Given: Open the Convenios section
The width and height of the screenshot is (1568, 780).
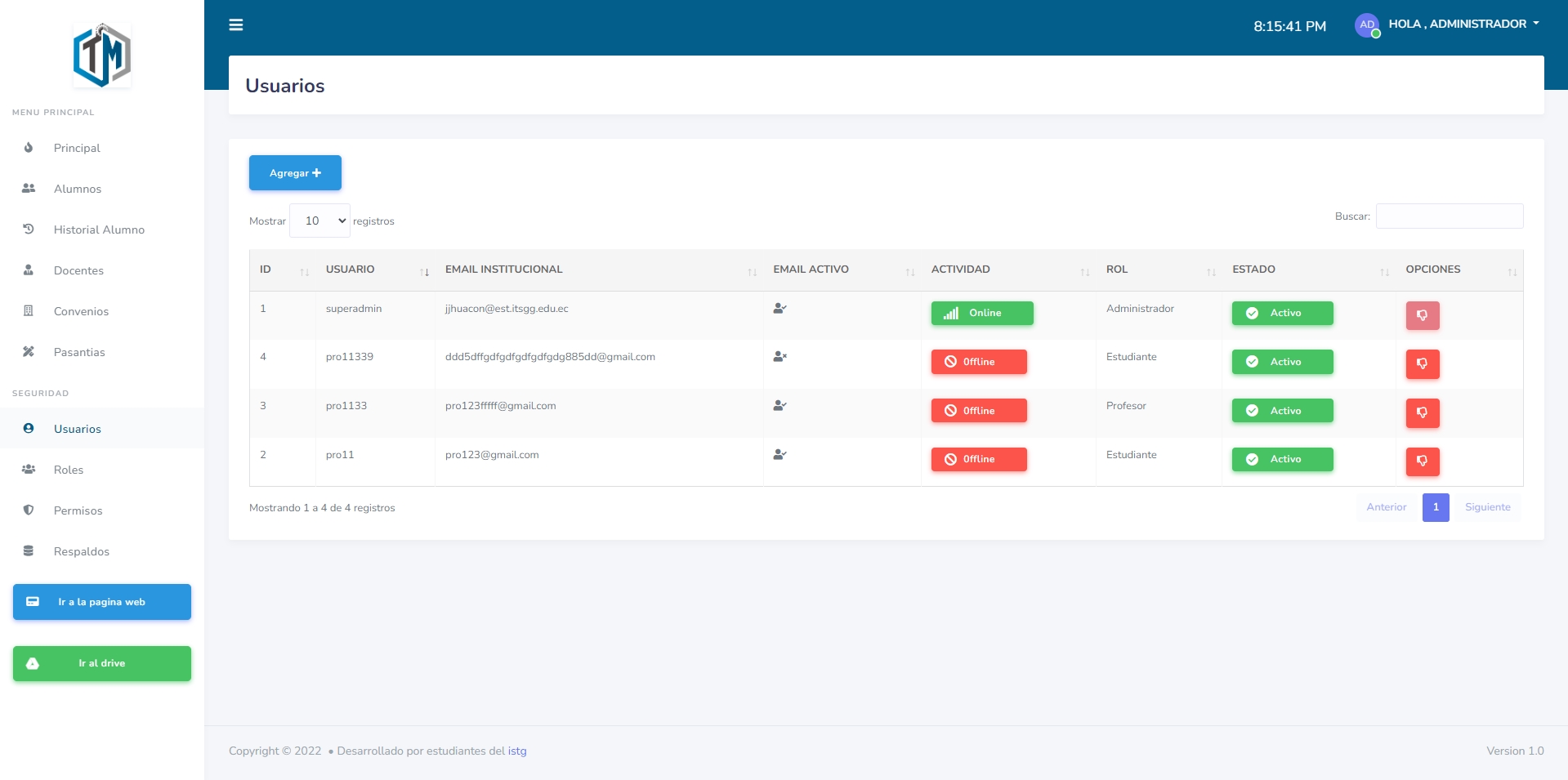Looking at the screenshot, I should pos(102,311).
